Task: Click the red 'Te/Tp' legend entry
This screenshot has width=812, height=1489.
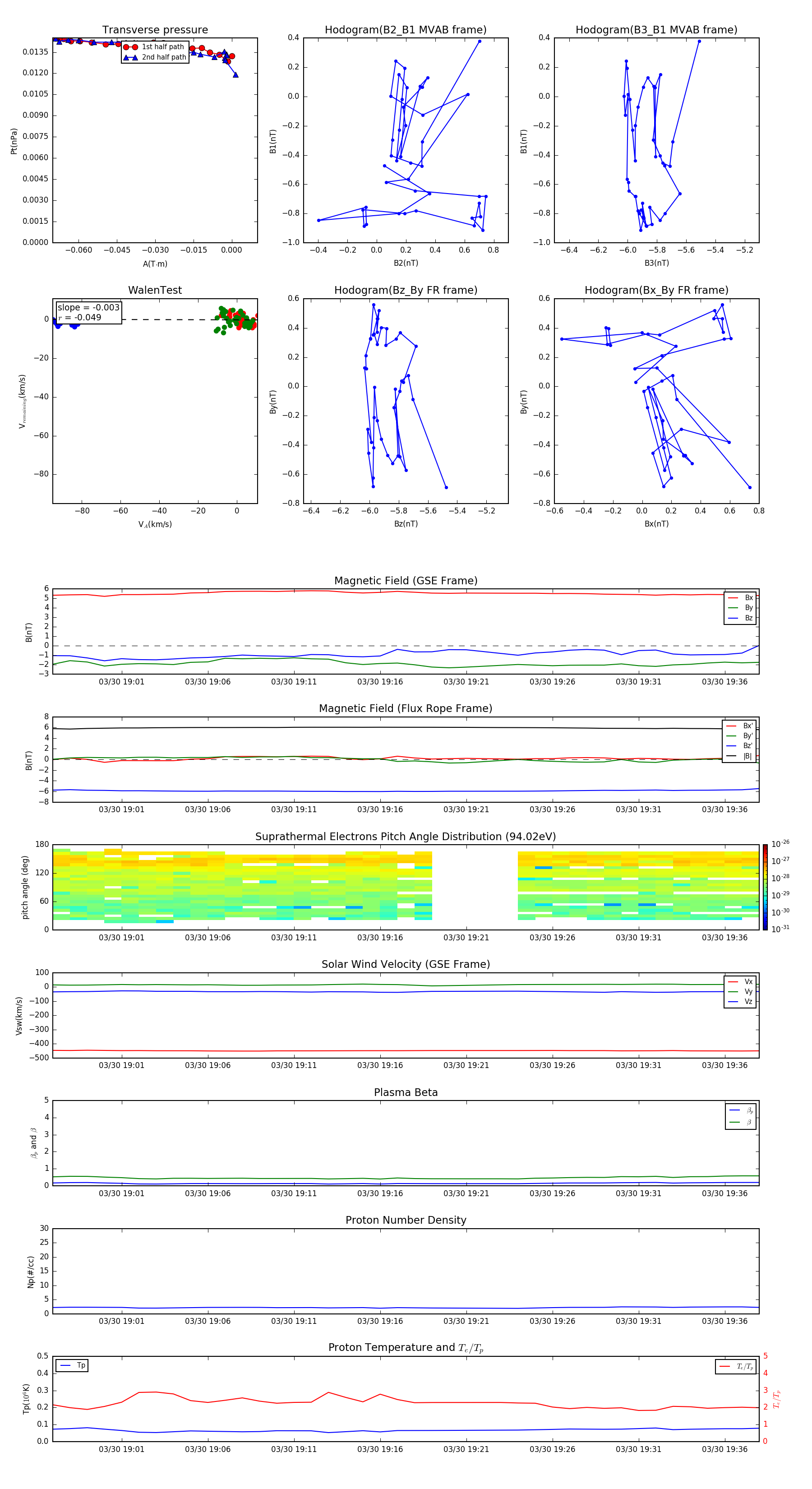Action: (x=736, y=1366)
